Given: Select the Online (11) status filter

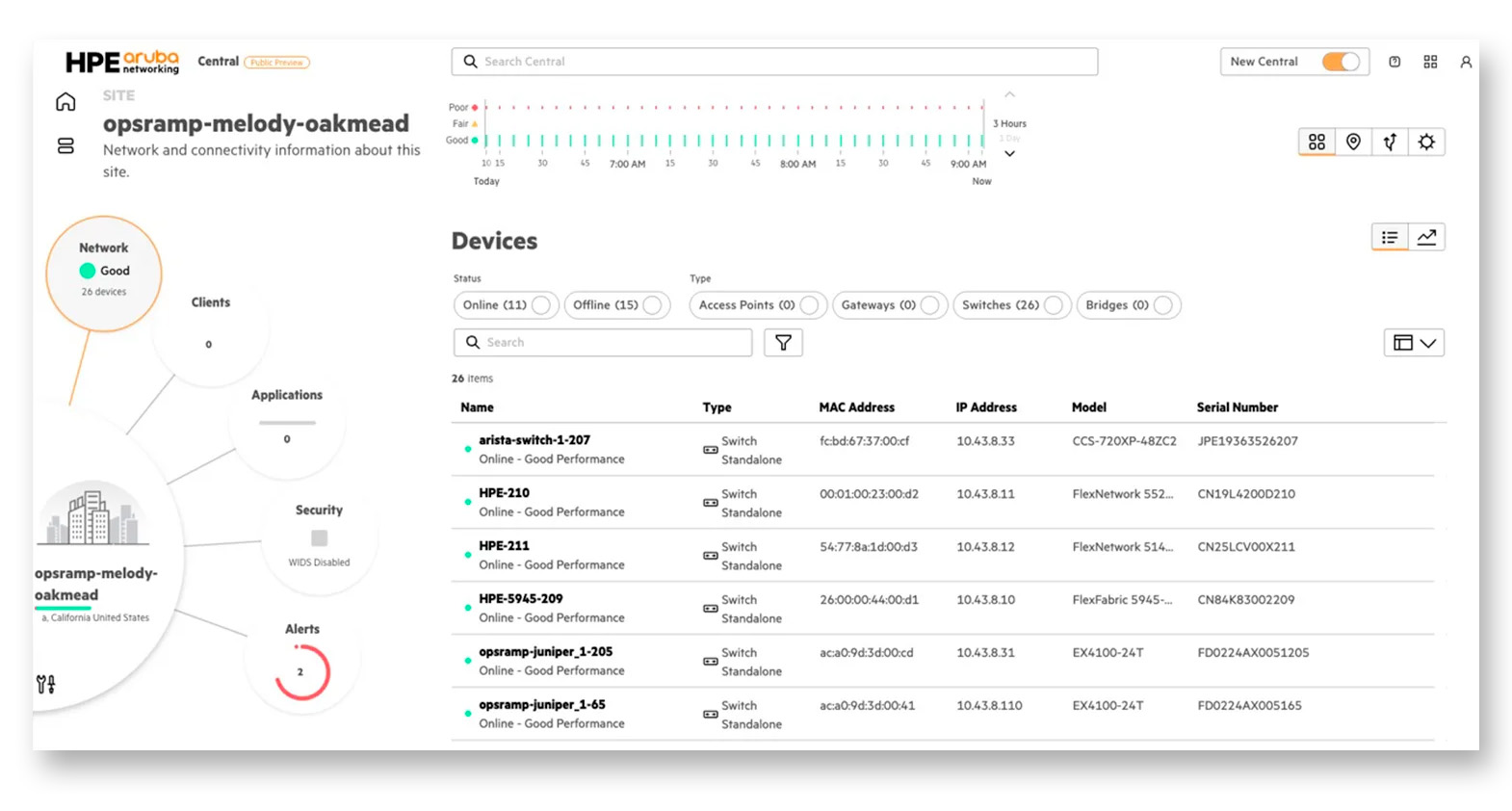Looking at the screenshot, I should (506, 305).
